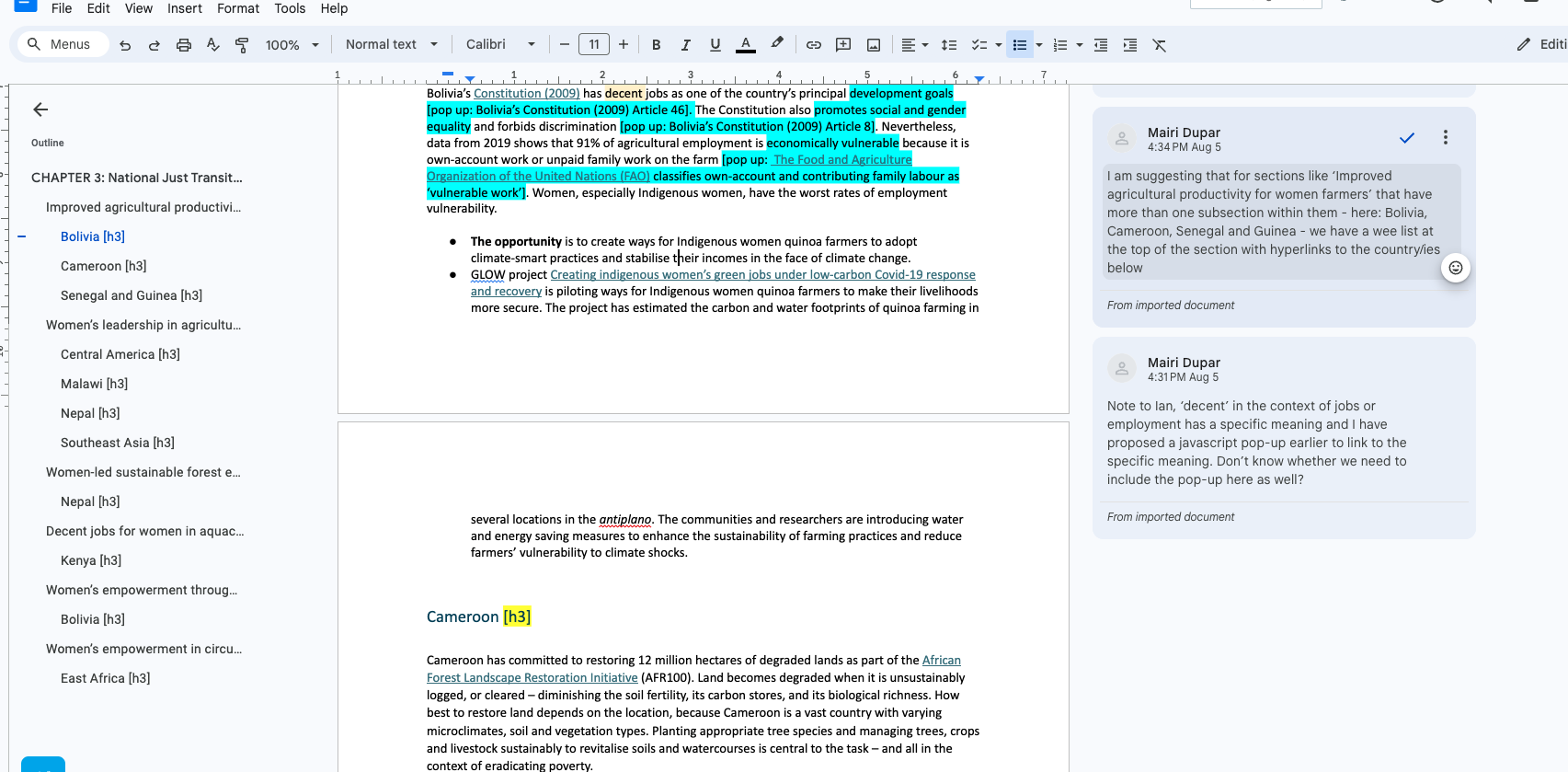1568x772 pixels.
Task: Open the African Forest Landscape Restoration Initiative link
Action: coord(532,678)
